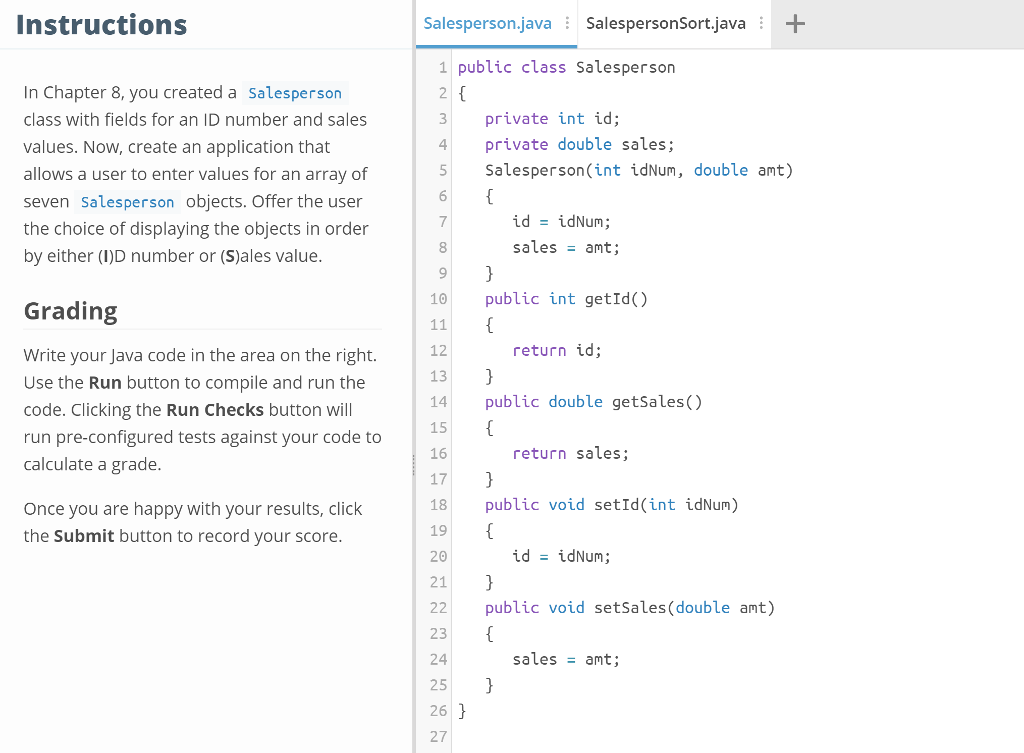The height and width of the screenshot is (753, 1024).
Task: Click 'sales = amt;' on line 24
Action: [x=566, y=660]
